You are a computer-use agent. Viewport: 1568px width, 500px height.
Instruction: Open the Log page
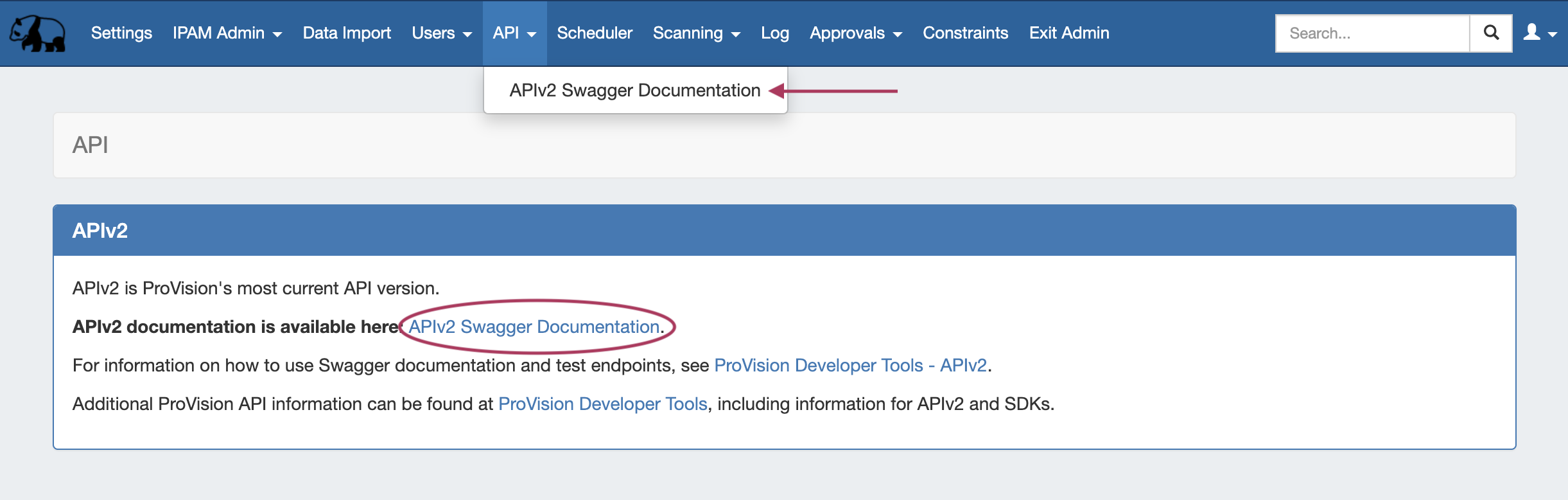774,33
